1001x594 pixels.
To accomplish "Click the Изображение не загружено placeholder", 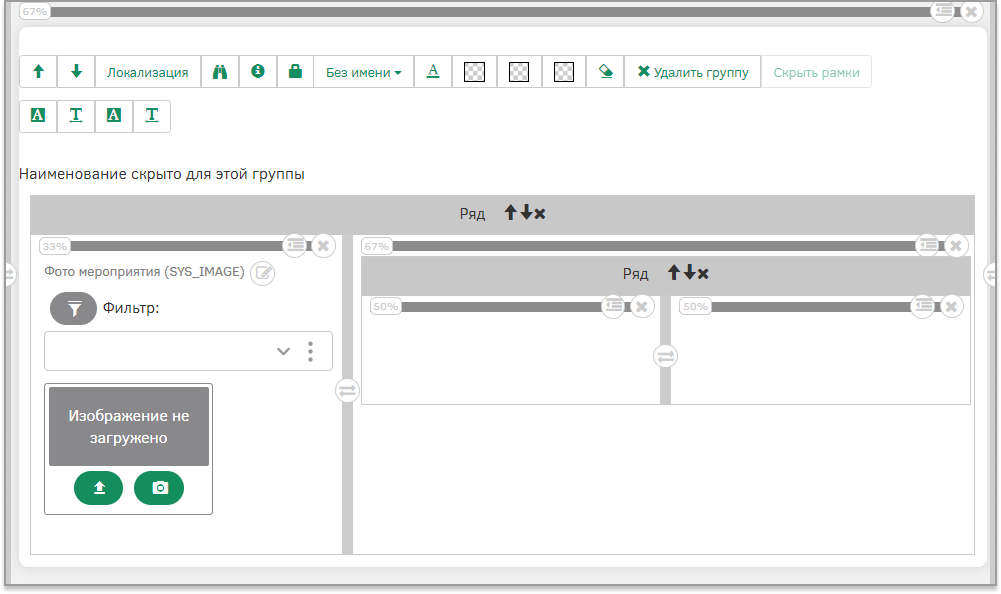I will (129, 427).
